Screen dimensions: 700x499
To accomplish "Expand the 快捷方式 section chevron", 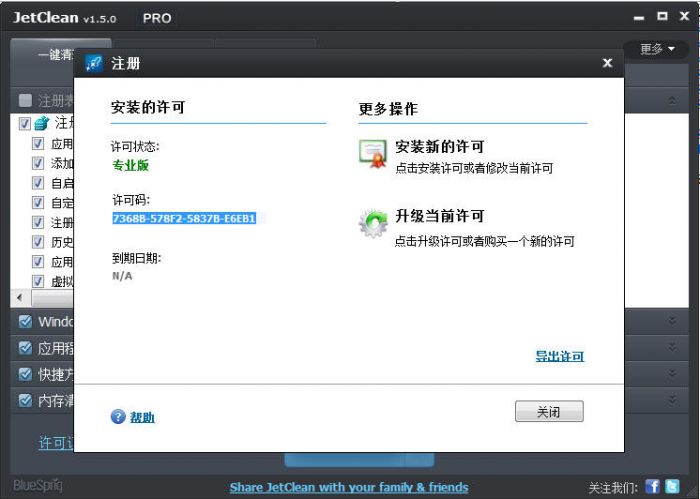I will pos(672,374).
